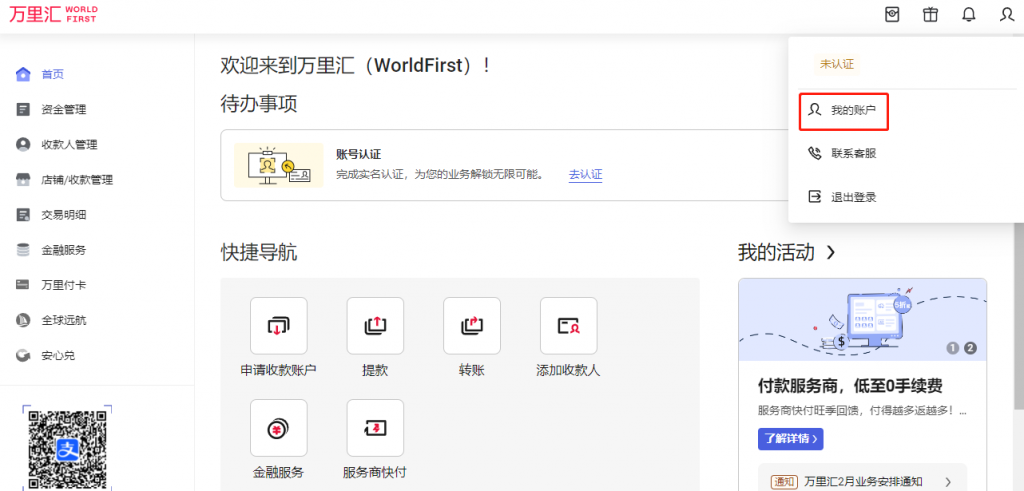Click the logout icon beside 退出登录
Image resolution: width=1024 pixels, height=491 pixels.
click(x=814, y=197)
